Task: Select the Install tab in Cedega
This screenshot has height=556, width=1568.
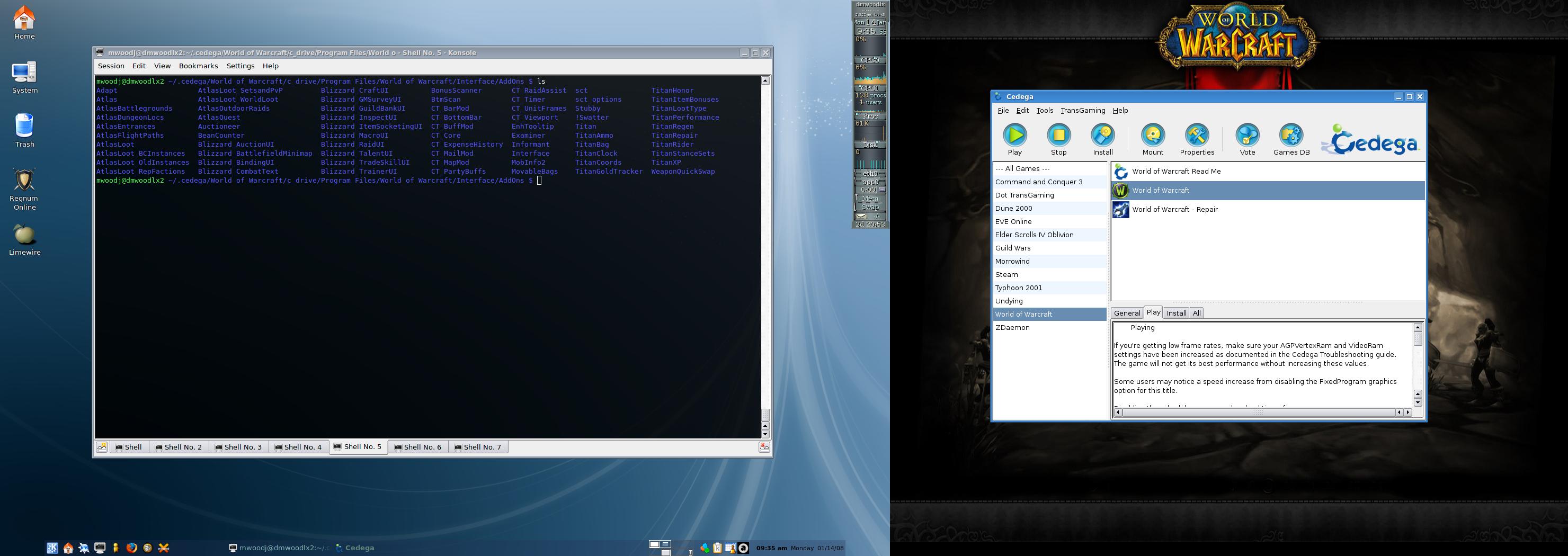Action: (x=1176, y=313)
